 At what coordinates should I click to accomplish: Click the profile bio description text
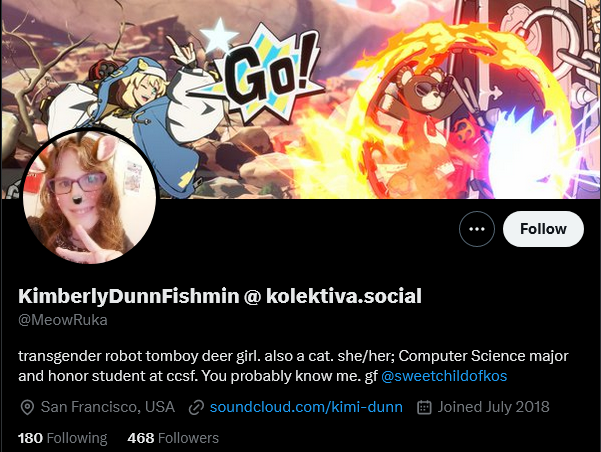(x=293, y=366)
